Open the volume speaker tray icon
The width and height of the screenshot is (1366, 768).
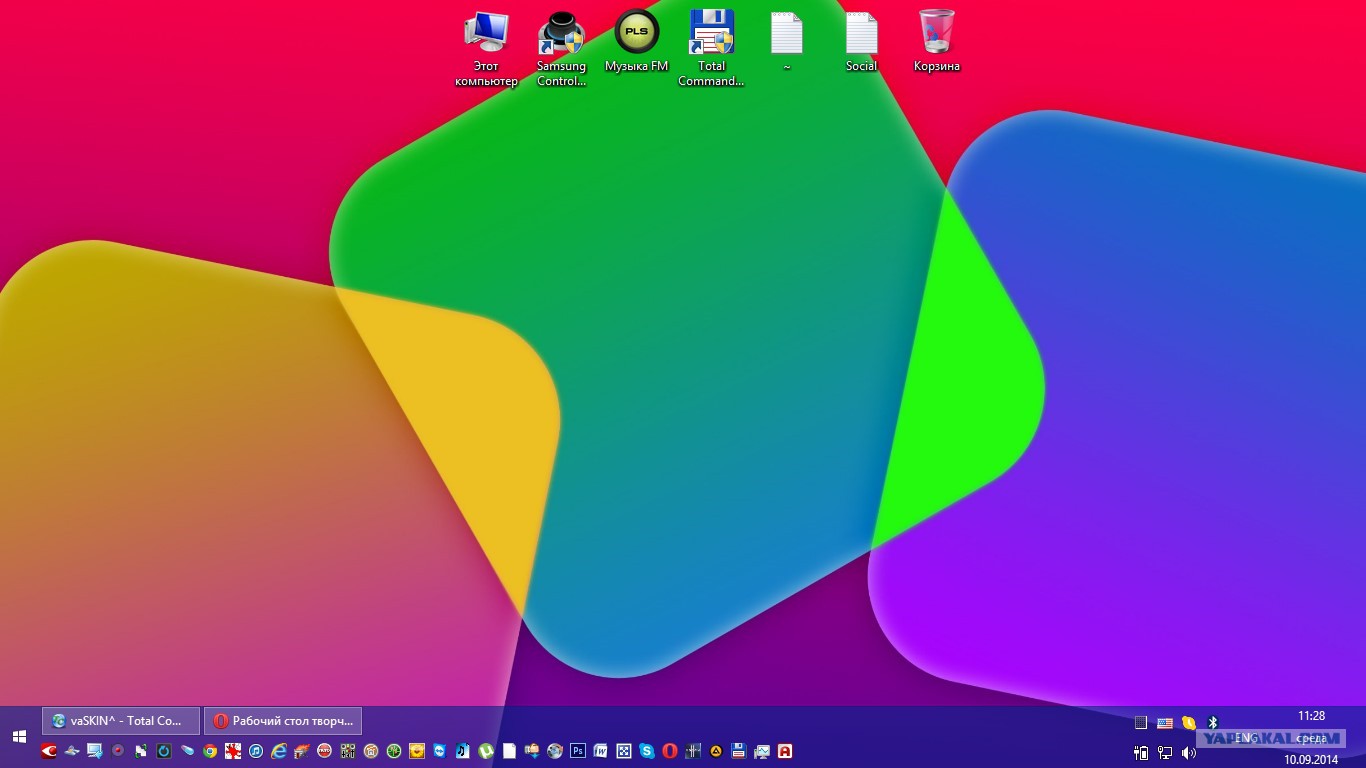click(x=1189, y=752)
